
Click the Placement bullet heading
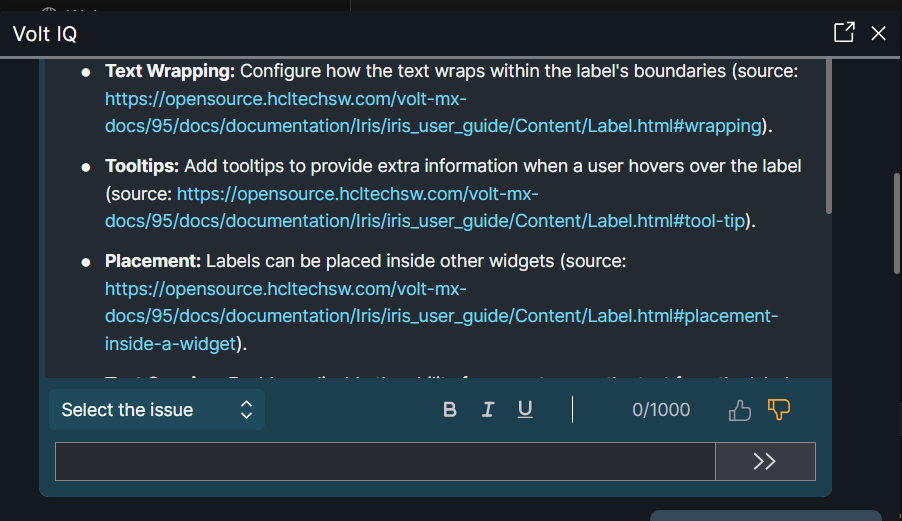point(153,261)
